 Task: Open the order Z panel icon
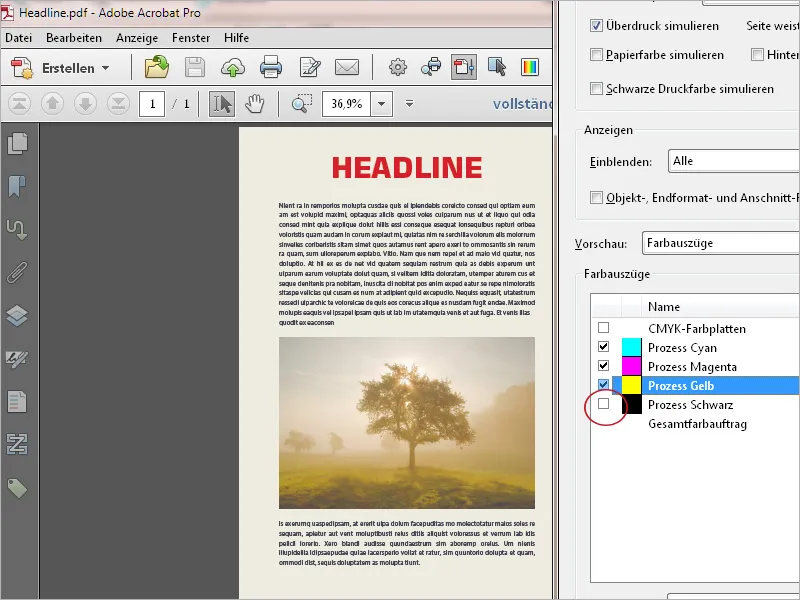[17, 444]
